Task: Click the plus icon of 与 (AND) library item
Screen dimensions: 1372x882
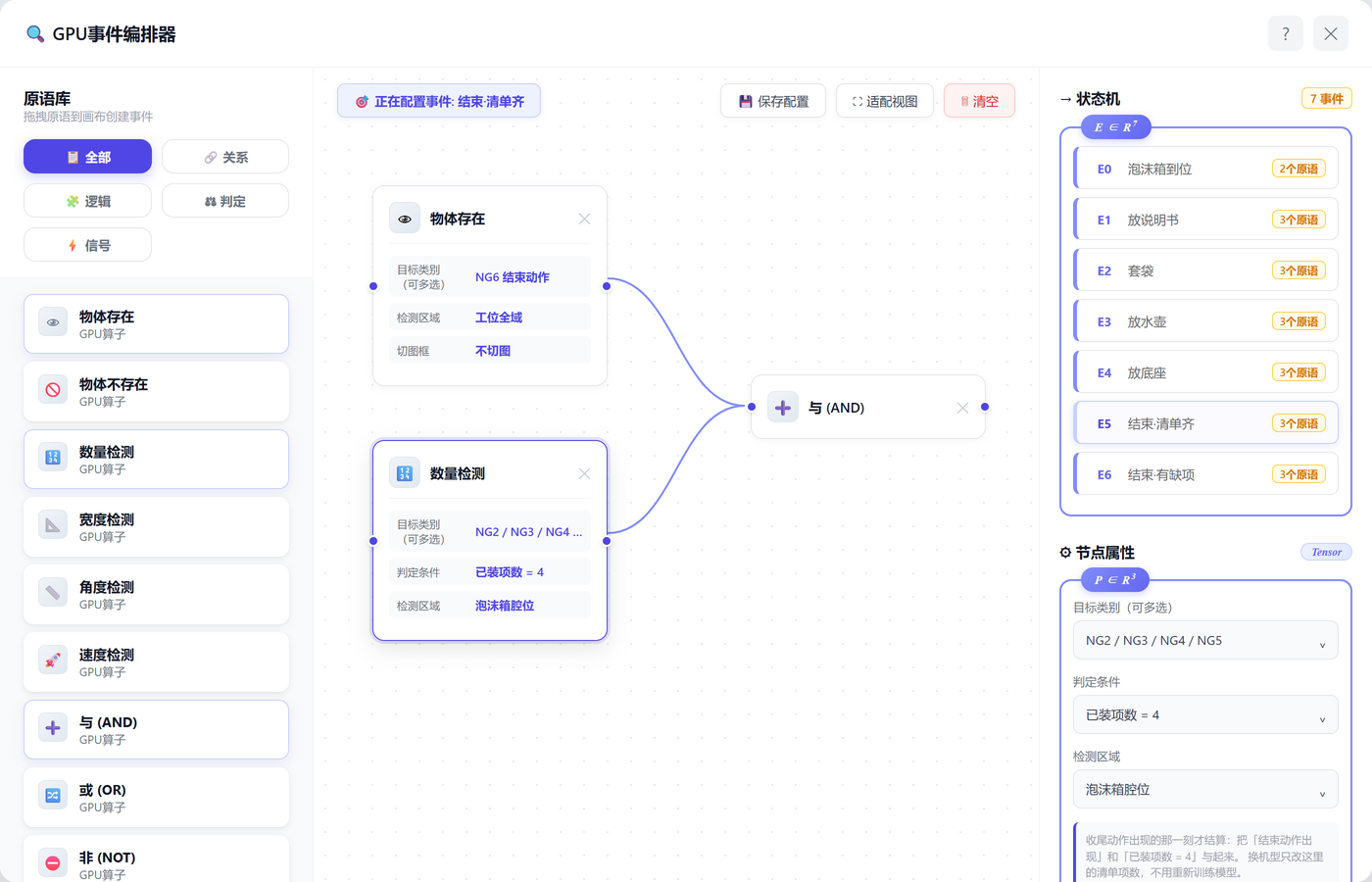Action: [x=53, y=727]
